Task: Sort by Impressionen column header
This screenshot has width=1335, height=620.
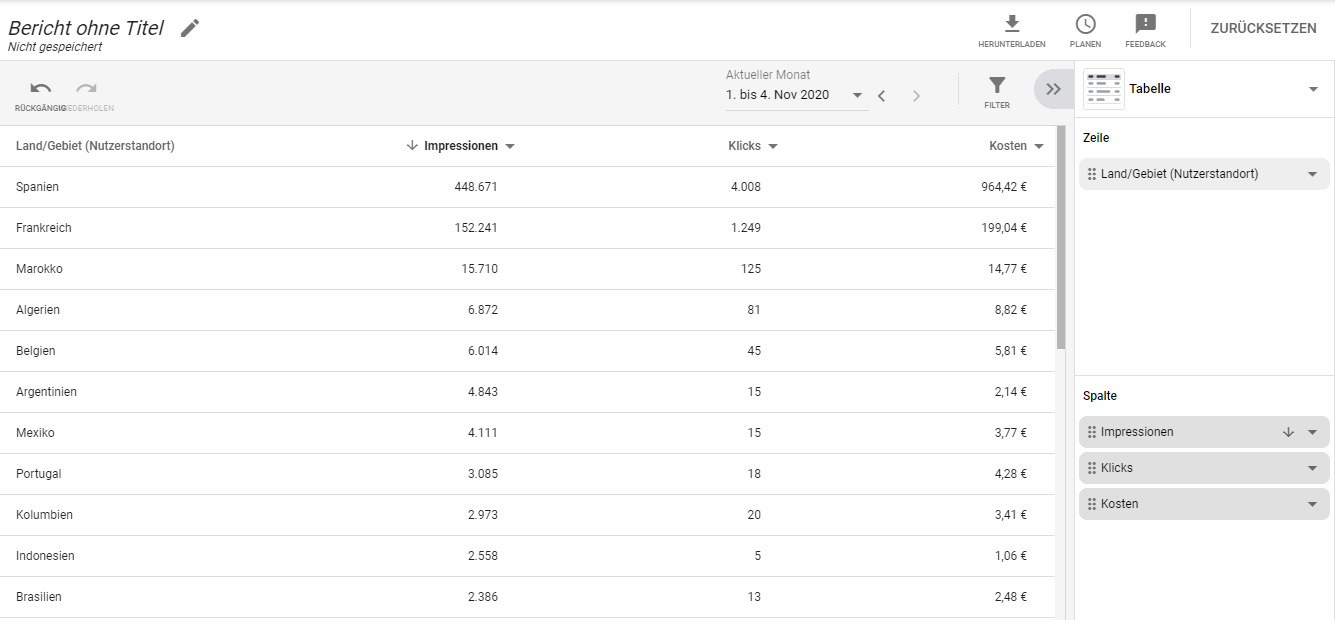Action: (460, 146)
